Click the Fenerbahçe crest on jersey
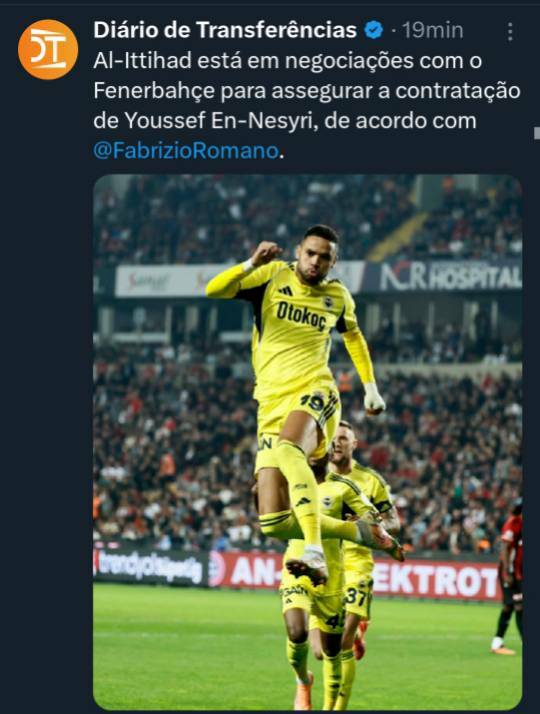Viewport: 540px width, 714px height. (329, 301)
